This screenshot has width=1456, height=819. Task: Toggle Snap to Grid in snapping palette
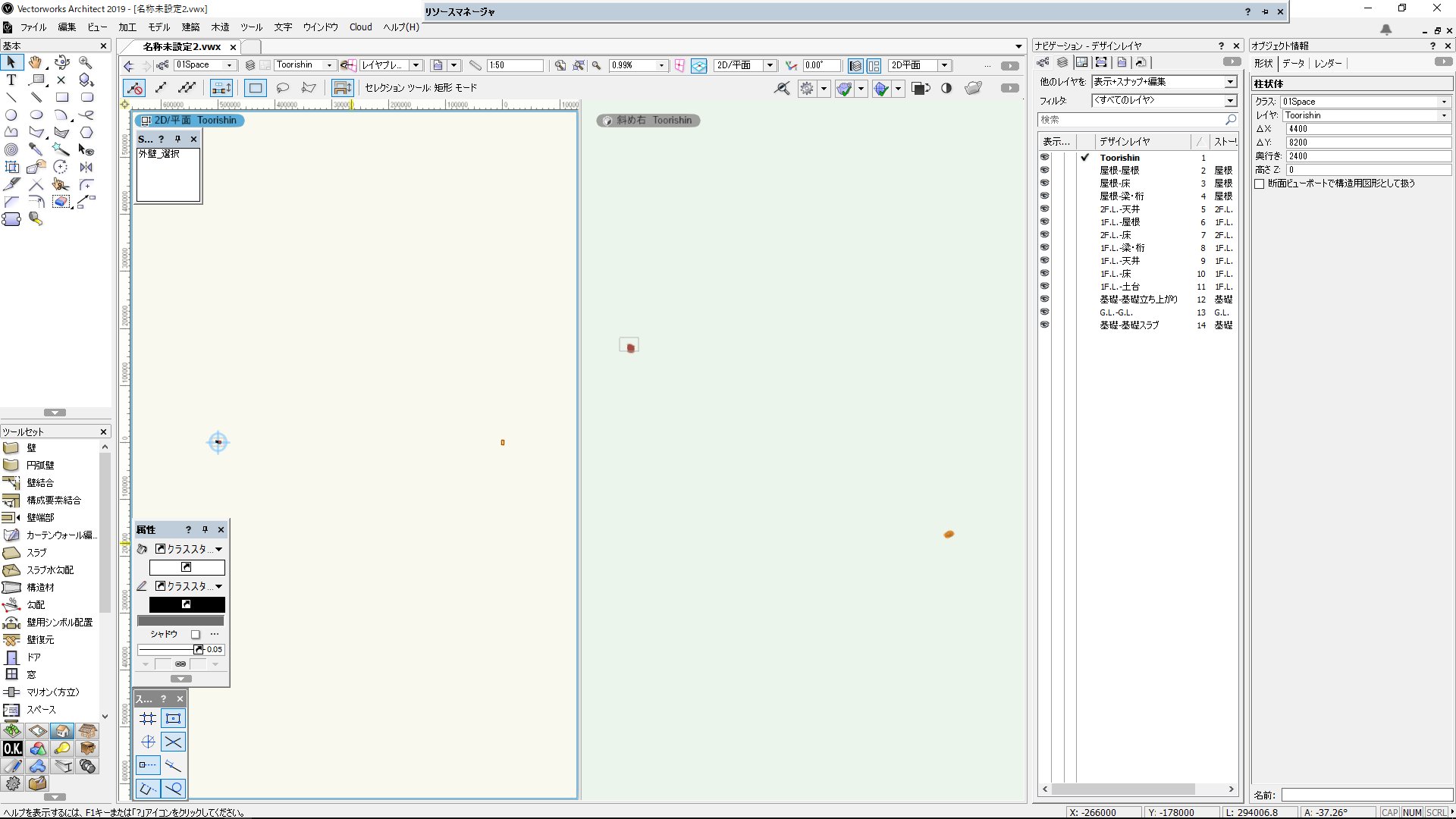pyautogui.click(x=148, y=719)
